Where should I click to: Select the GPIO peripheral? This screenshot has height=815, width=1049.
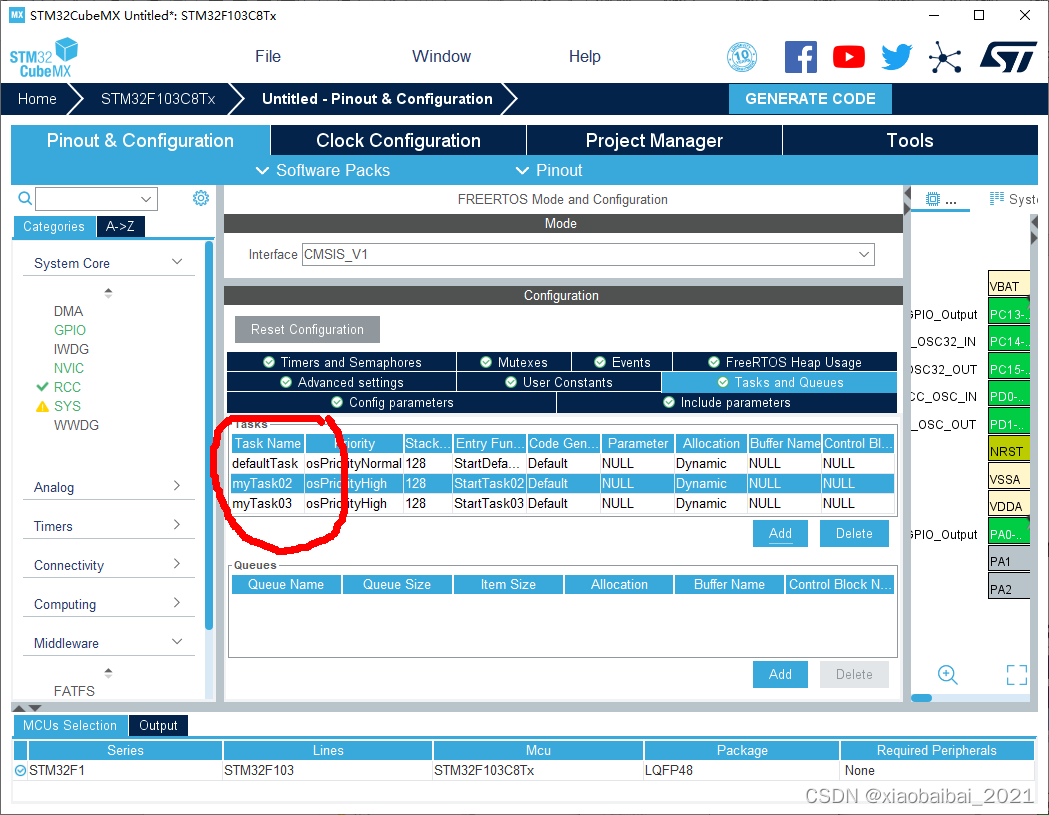tap(70, 330)
